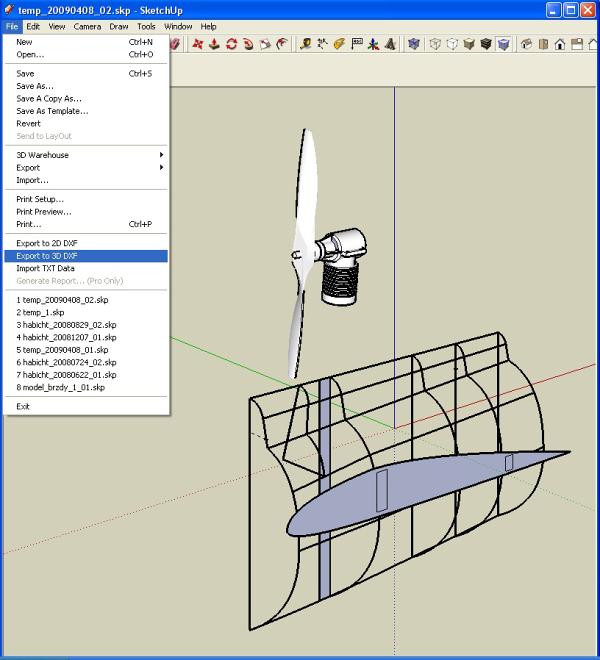Open recent file 6 habicht_20080724_02.skp
Viewport: 600px width, 660px height.
click(x=86, y=362)
